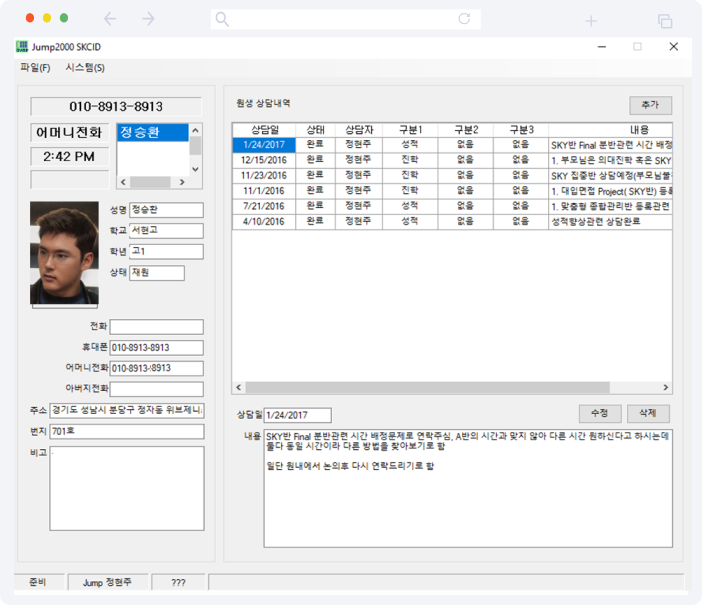Click the Jump2000 app icon in title bar

22,47
